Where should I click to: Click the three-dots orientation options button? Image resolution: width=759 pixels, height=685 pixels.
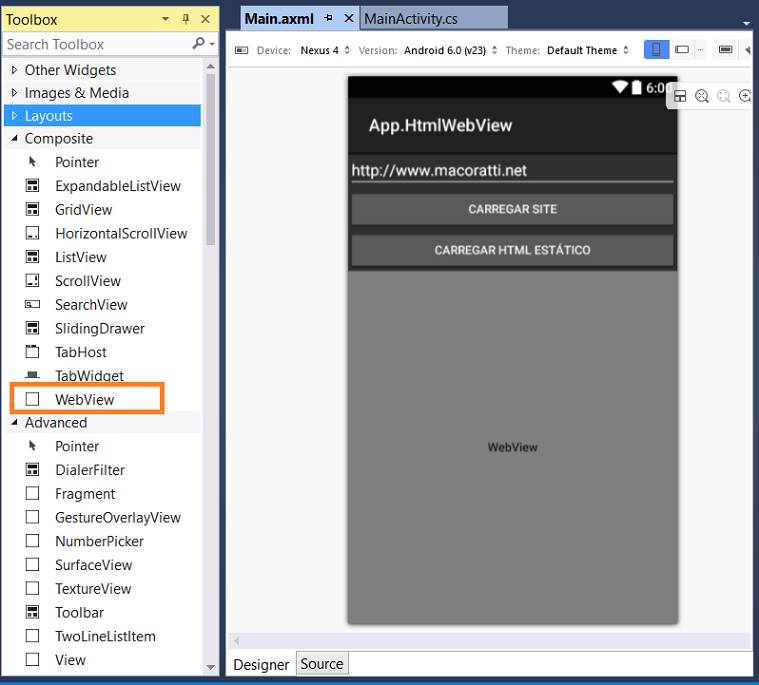pyautogui.click(x=700, y=49)
